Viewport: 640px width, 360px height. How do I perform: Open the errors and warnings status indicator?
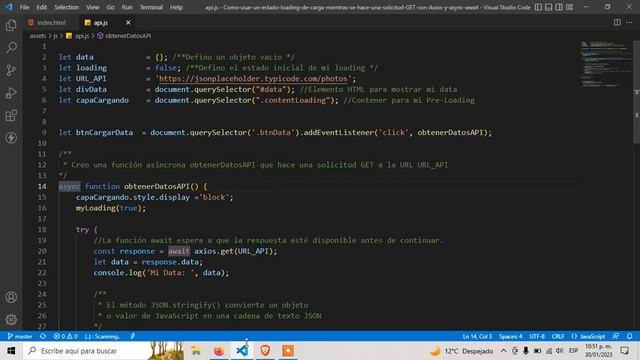click(65, 336)
